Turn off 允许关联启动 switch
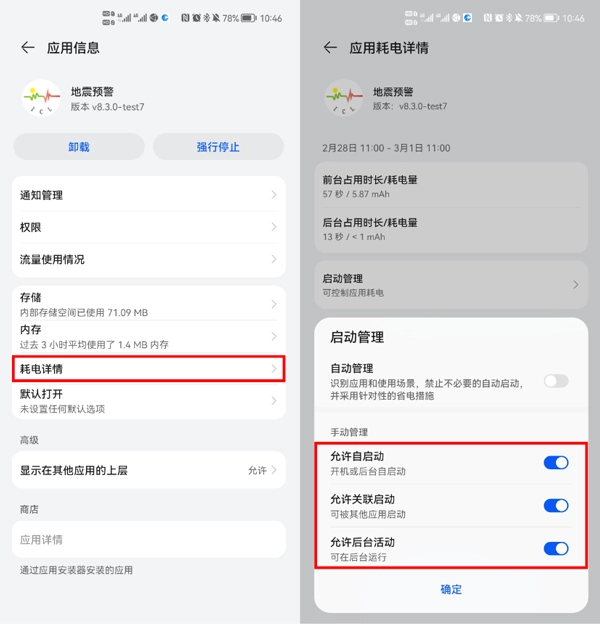 coord(556,506)
